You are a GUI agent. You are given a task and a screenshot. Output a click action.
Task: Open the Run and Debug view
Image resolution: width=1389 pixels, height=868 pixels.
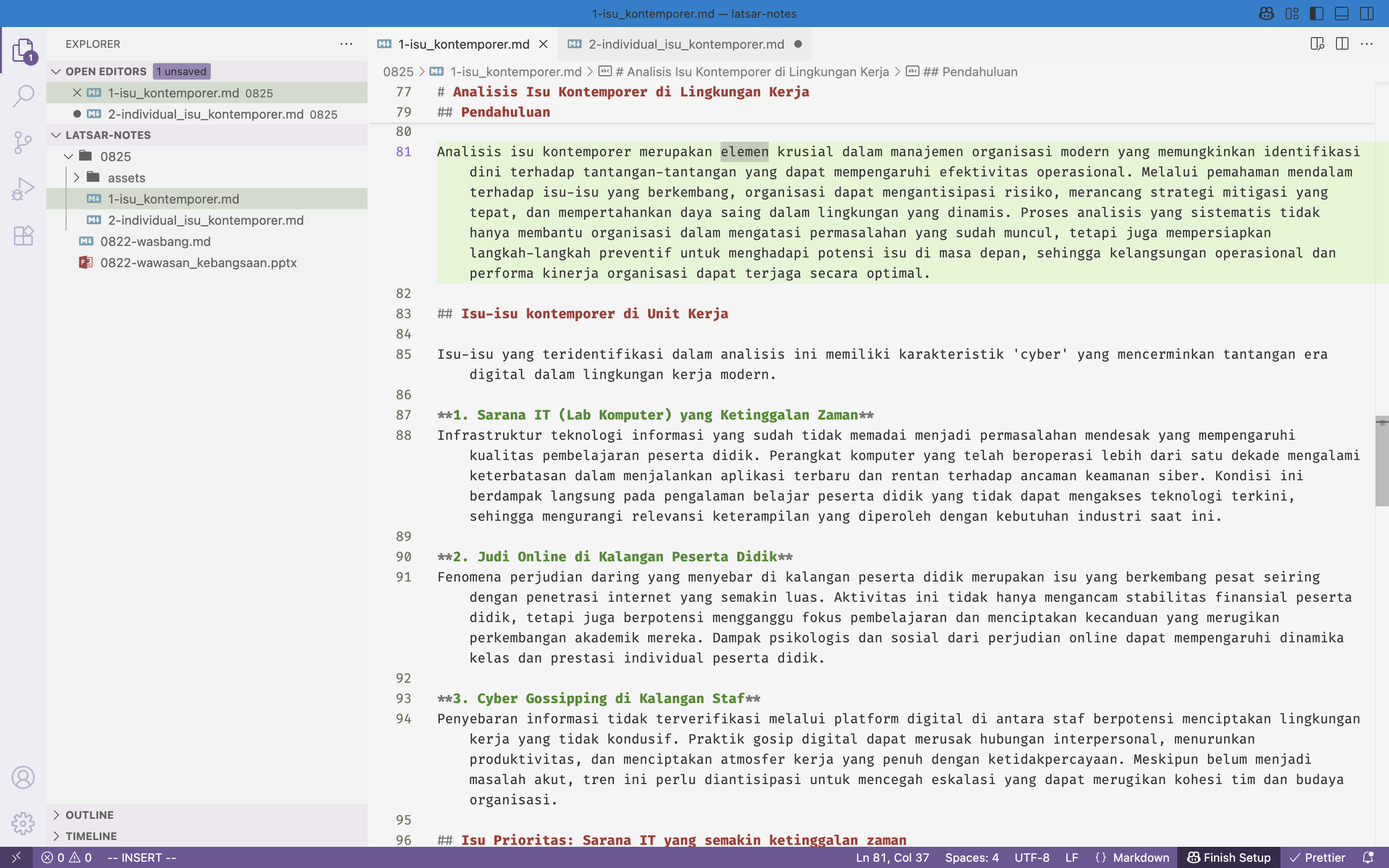[23, 189]
